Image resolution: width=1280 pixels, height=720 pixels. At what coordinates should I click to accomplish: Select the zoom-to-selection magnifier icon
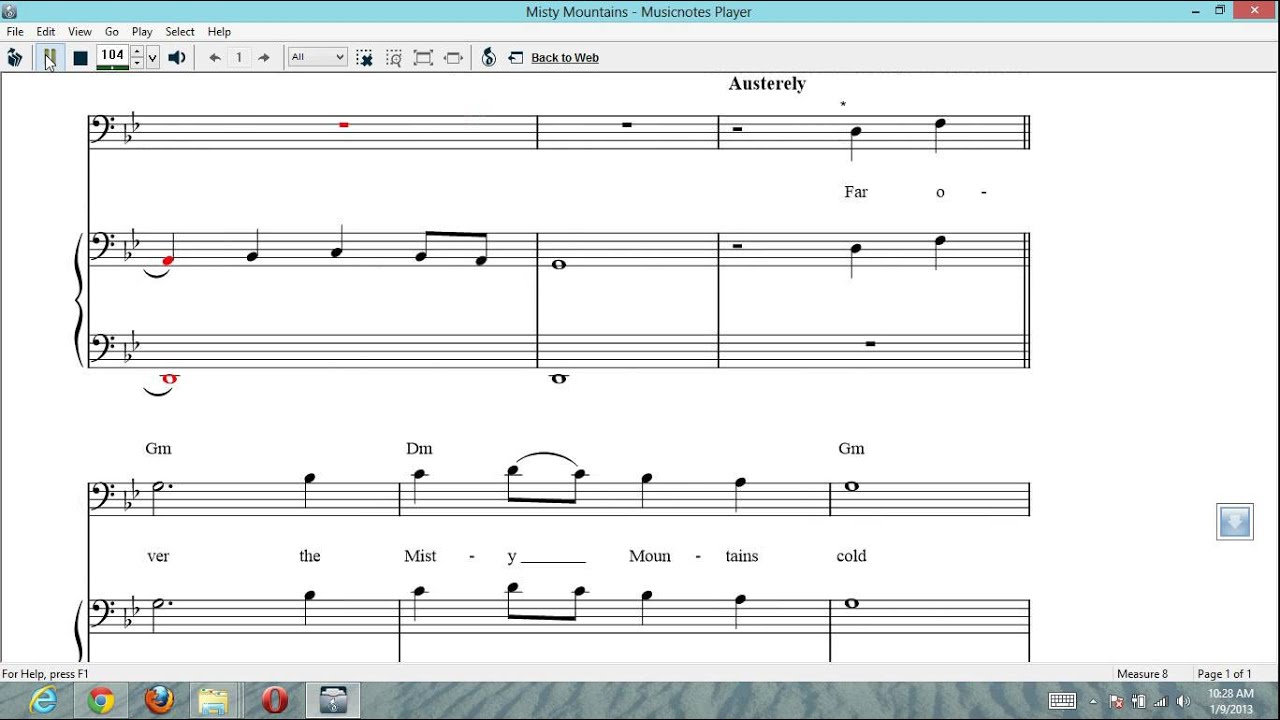pyautogui.click(x=394, y=58)
